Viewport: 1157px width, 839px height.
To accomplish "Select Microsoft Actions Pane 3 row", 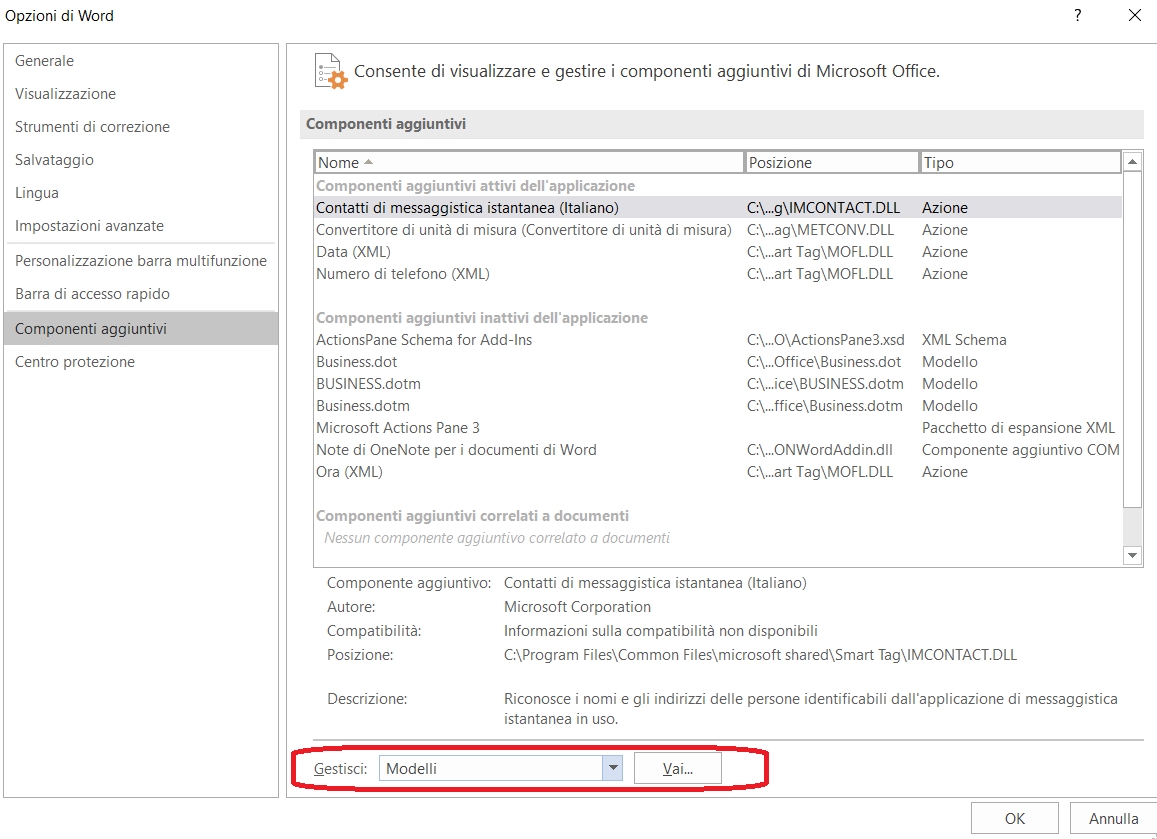I will [717, 427].
